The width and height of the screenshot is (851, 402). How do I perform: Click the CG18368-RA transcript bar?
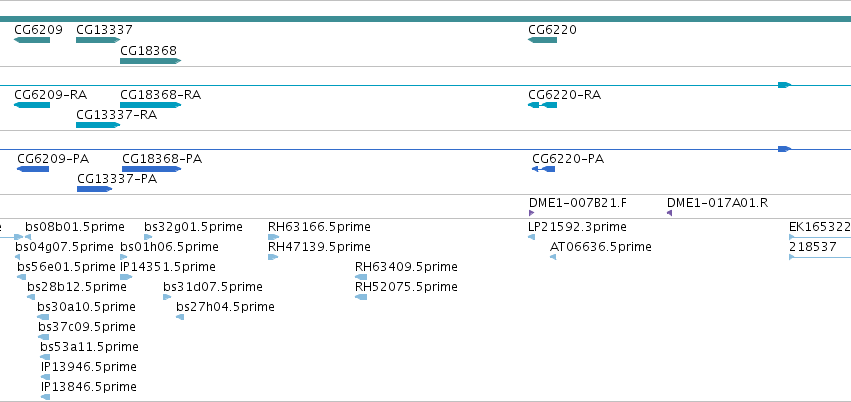tap(150, 105)
